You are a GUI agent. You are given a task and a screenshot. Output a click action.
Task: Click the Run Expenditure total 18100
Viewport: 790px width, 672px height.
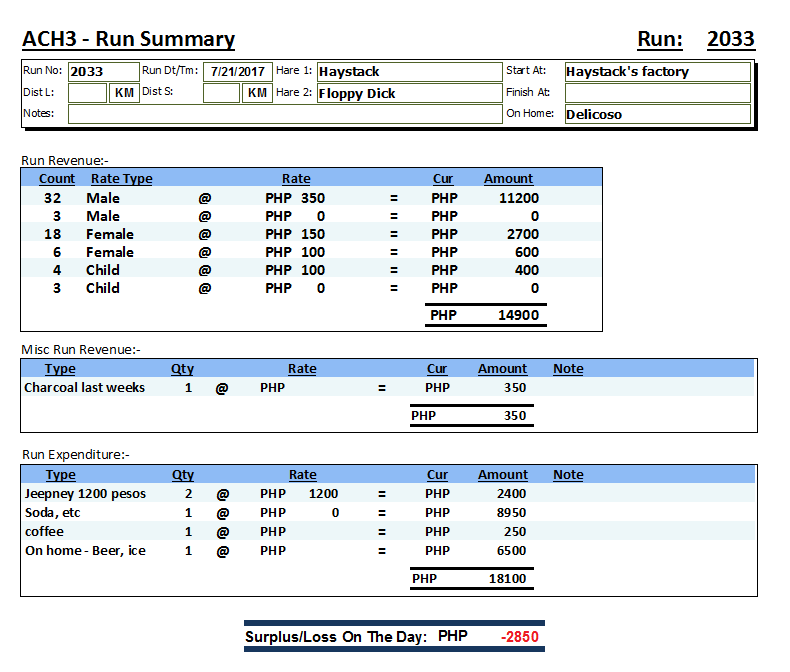[507, 578]
